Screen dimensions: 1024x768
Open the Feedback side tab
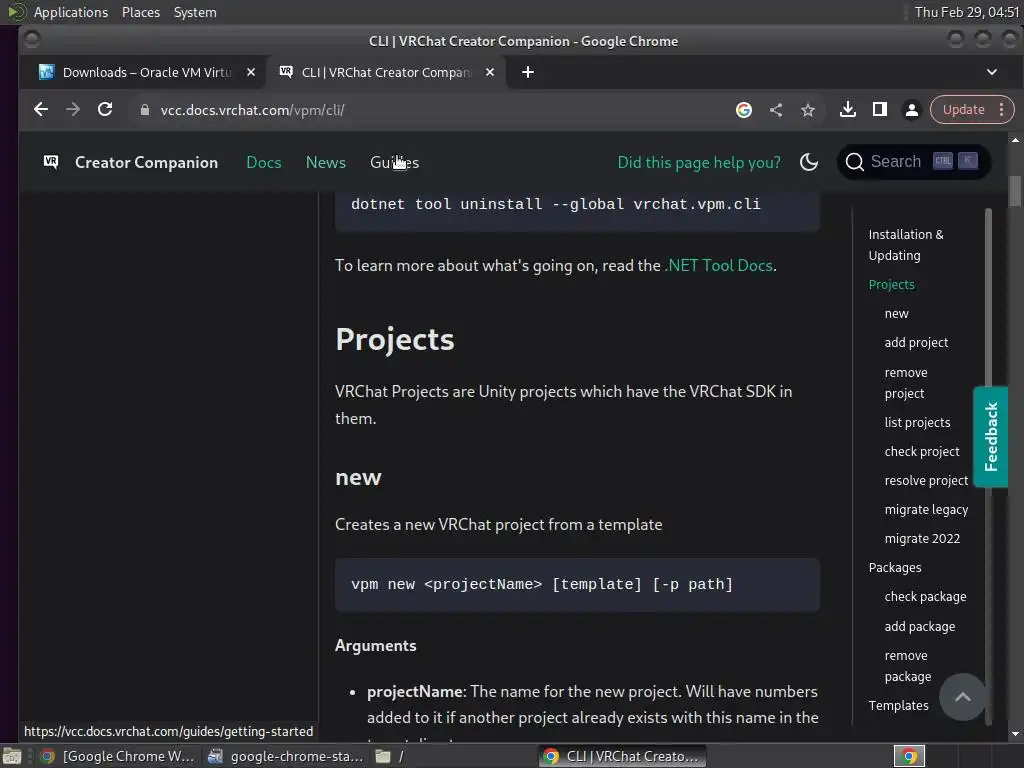[990, 437]
